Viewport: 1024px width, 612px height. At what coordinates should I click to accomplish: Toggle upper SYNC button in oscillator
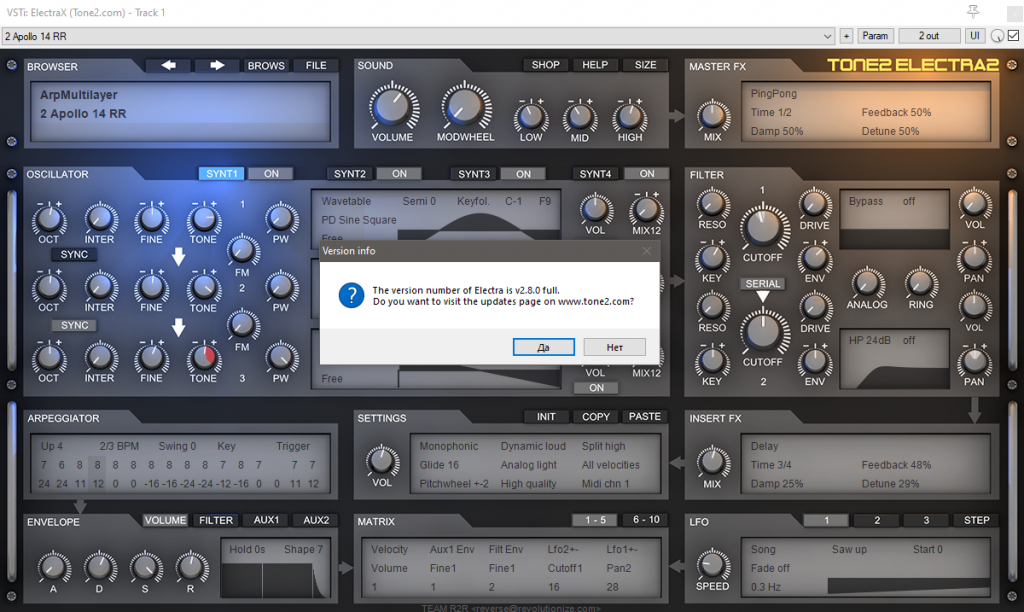pyautogui.click(x=74, y=254)
